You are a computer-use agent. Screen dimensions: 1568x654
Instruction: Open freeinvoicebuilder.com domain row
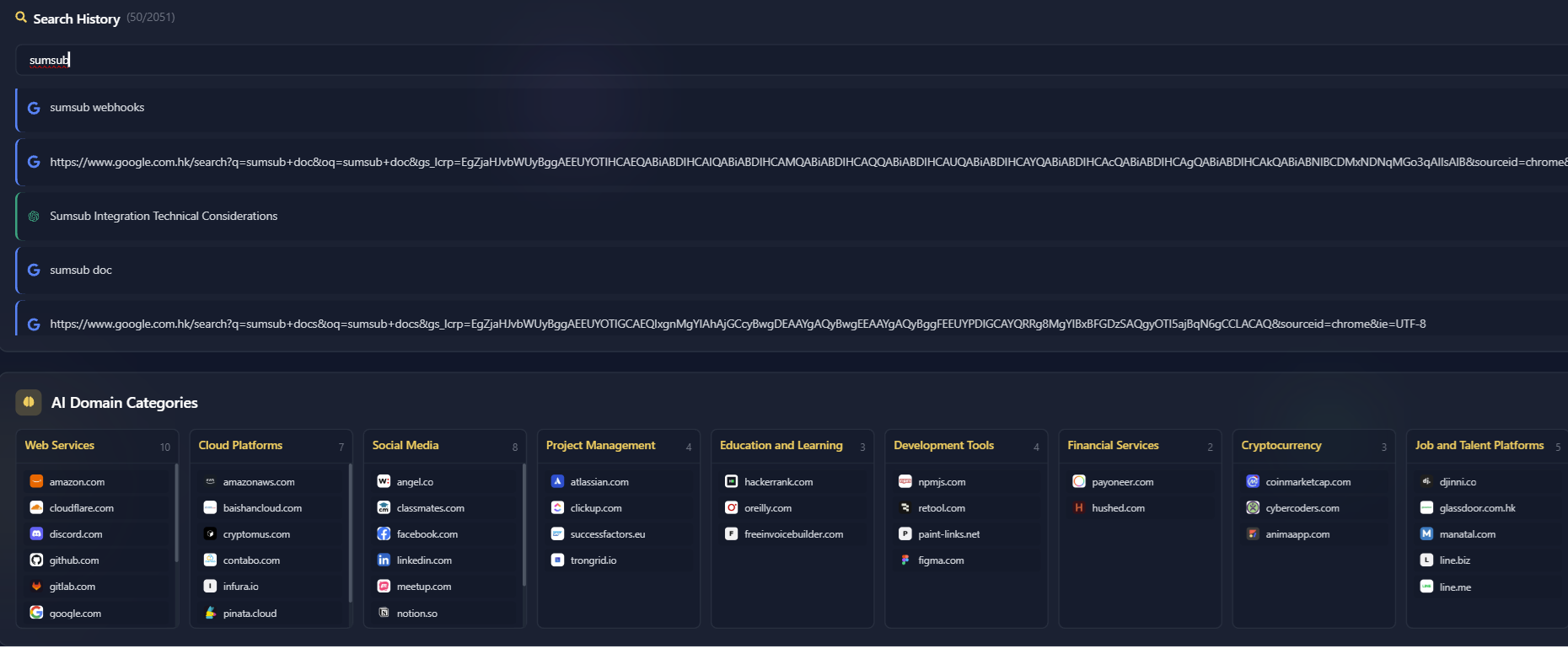(x=792, y=534)
